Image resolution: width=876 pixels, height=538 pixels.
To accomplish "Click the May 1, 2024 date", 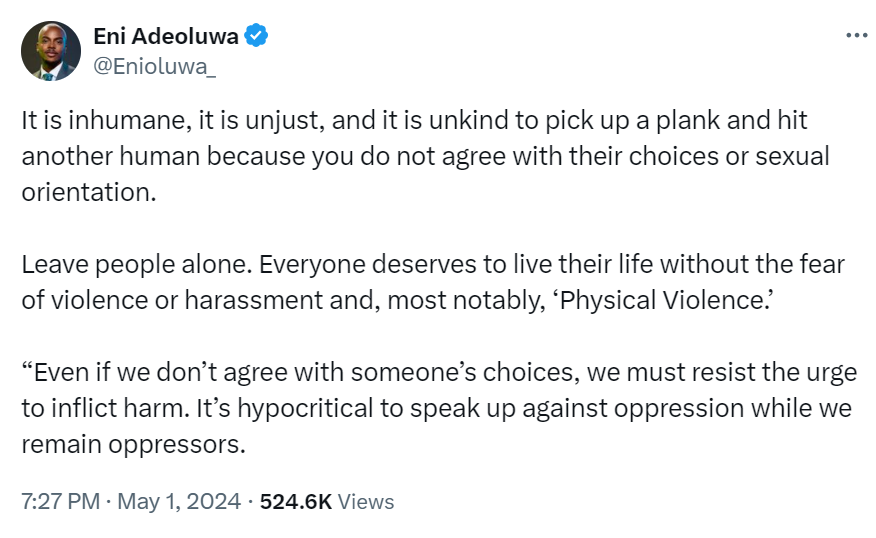I will pos(179,501).
